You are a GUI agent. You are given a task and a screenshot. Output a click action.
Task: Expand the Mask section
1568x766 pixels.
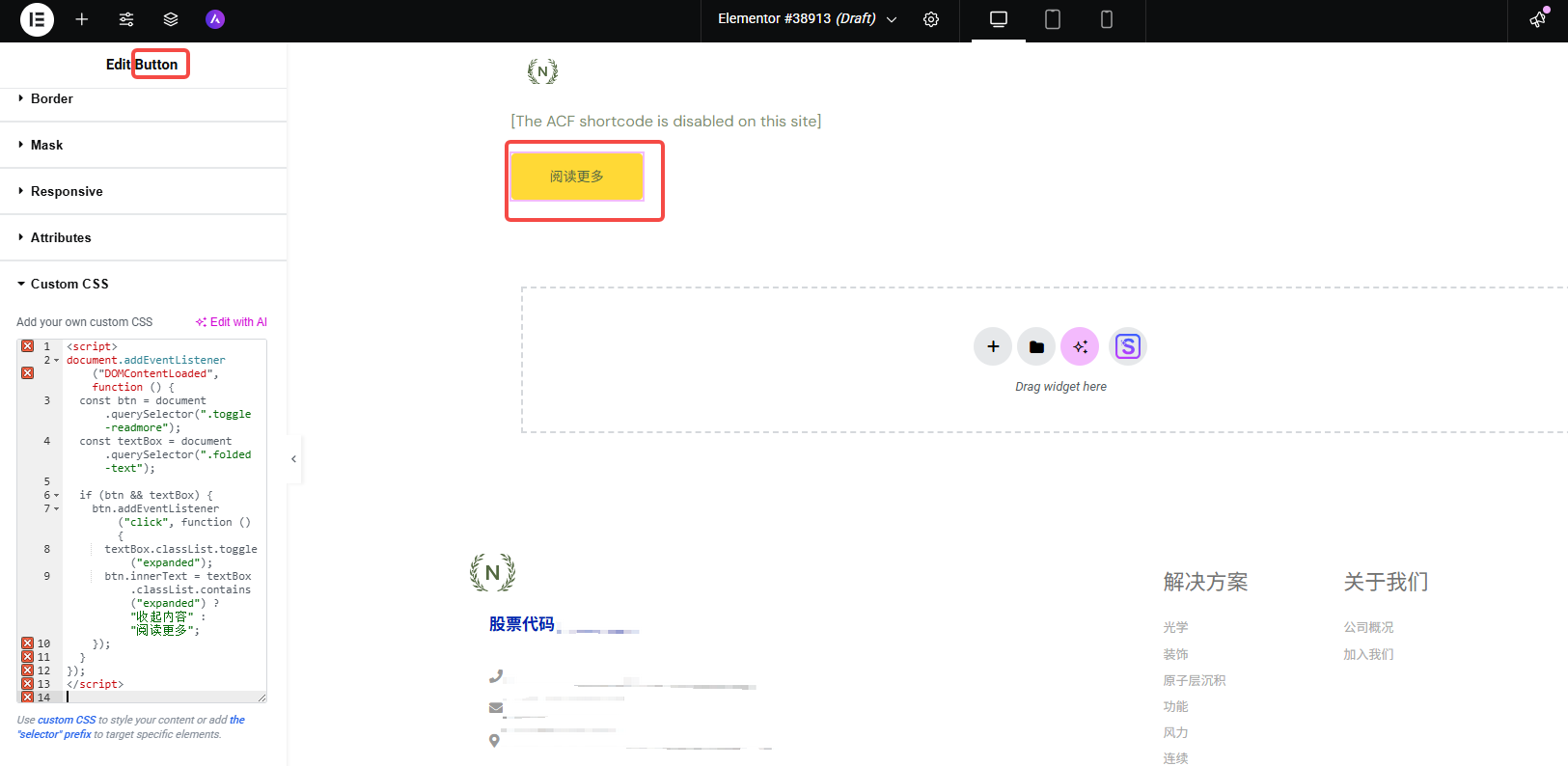46,145
